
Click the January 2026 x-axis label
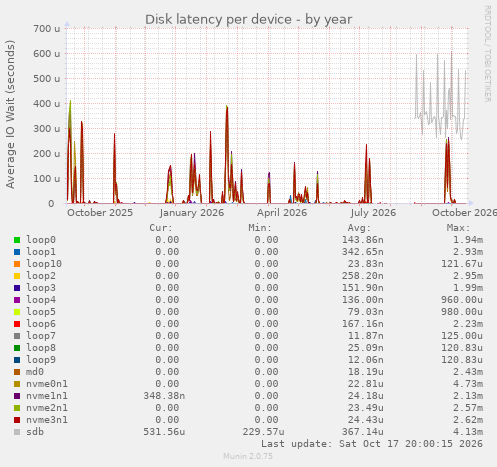click(x=192, y=213)
